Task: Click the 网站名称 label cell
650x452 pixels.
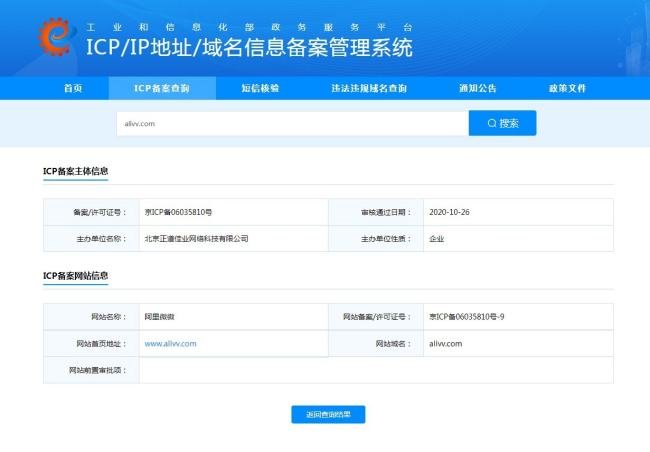Action: point(91,317)
